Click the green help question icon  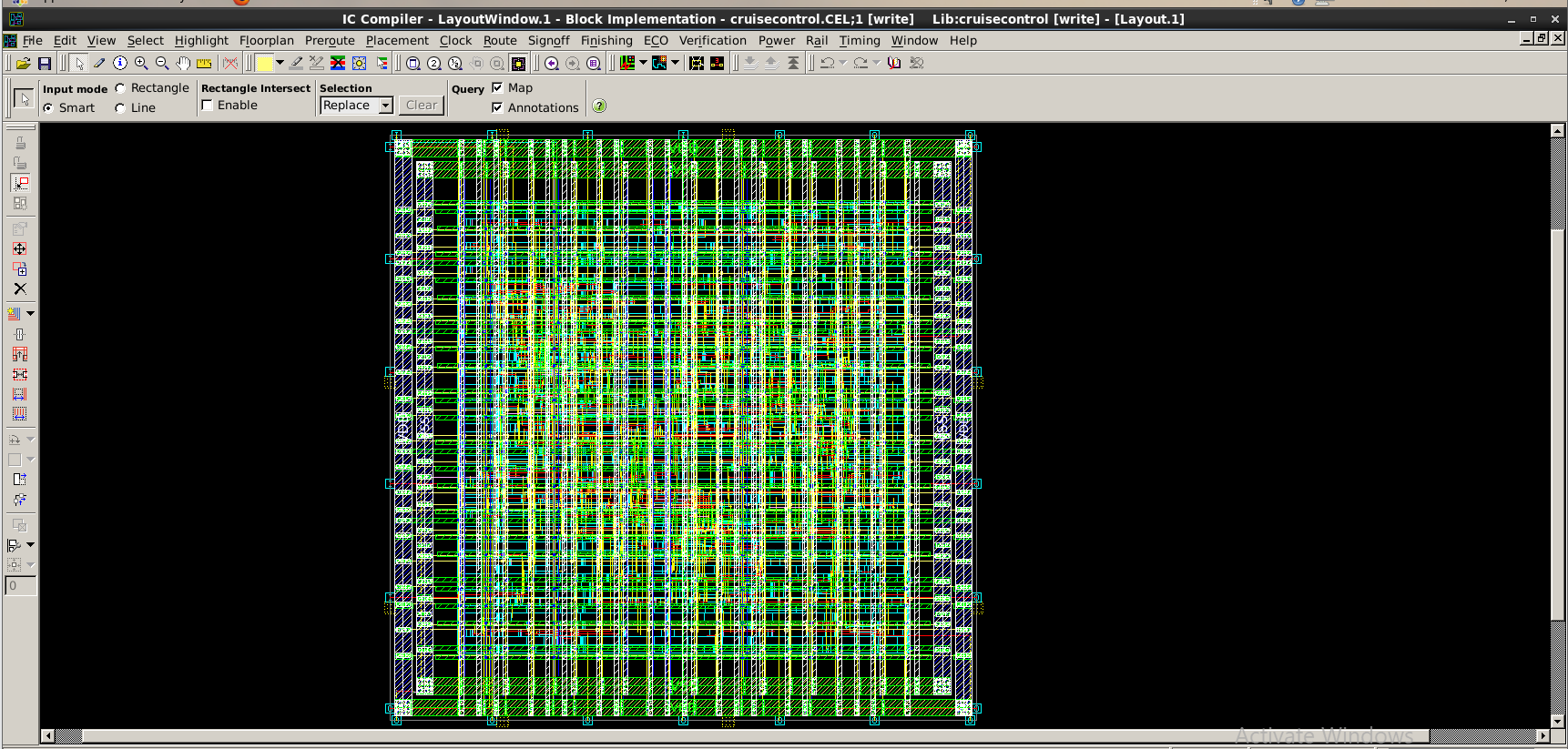click(x=599, y=106)
